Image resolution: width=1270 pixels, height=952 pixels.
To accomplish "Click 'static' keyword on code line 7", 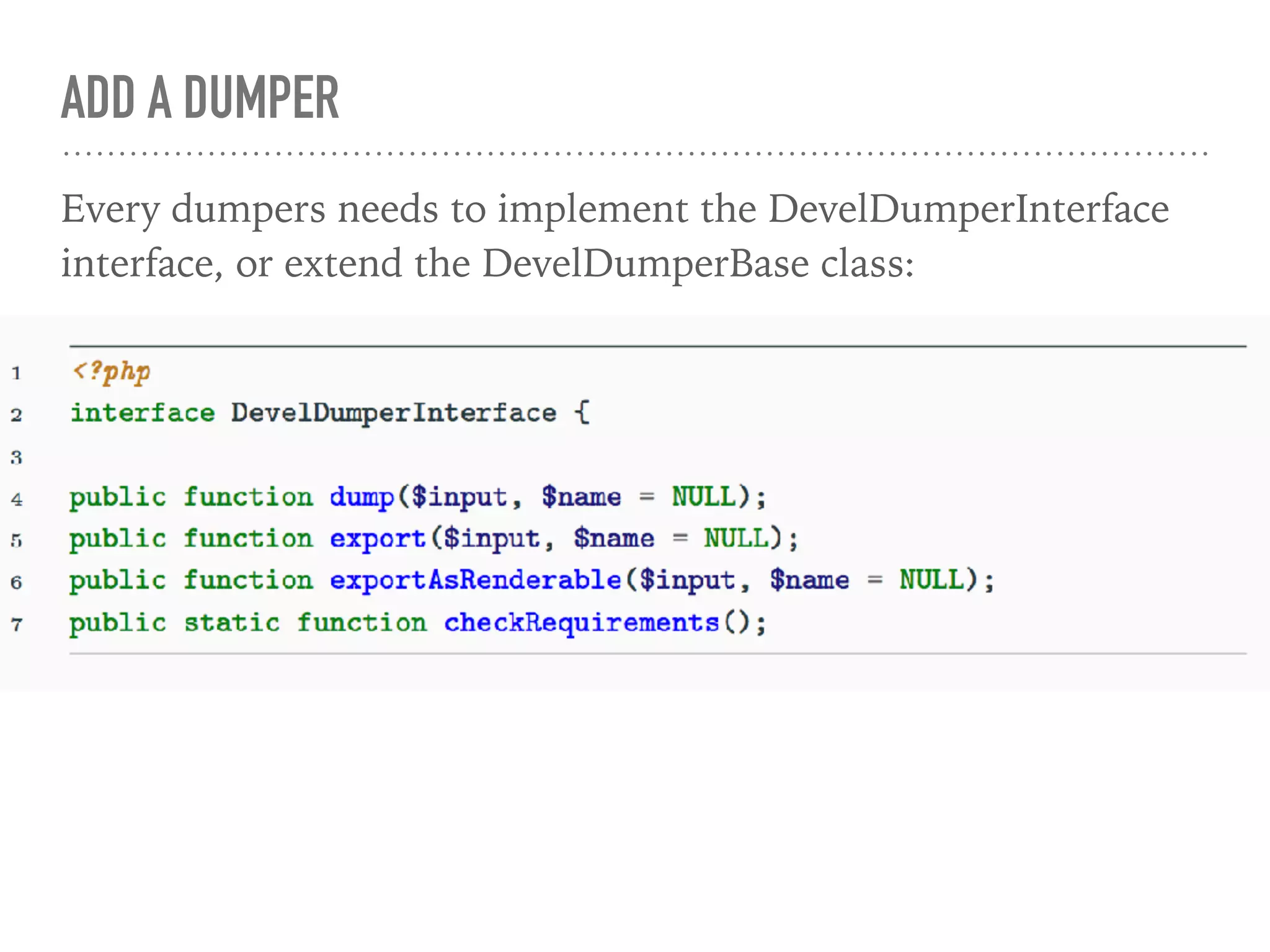I will [232, 622].
